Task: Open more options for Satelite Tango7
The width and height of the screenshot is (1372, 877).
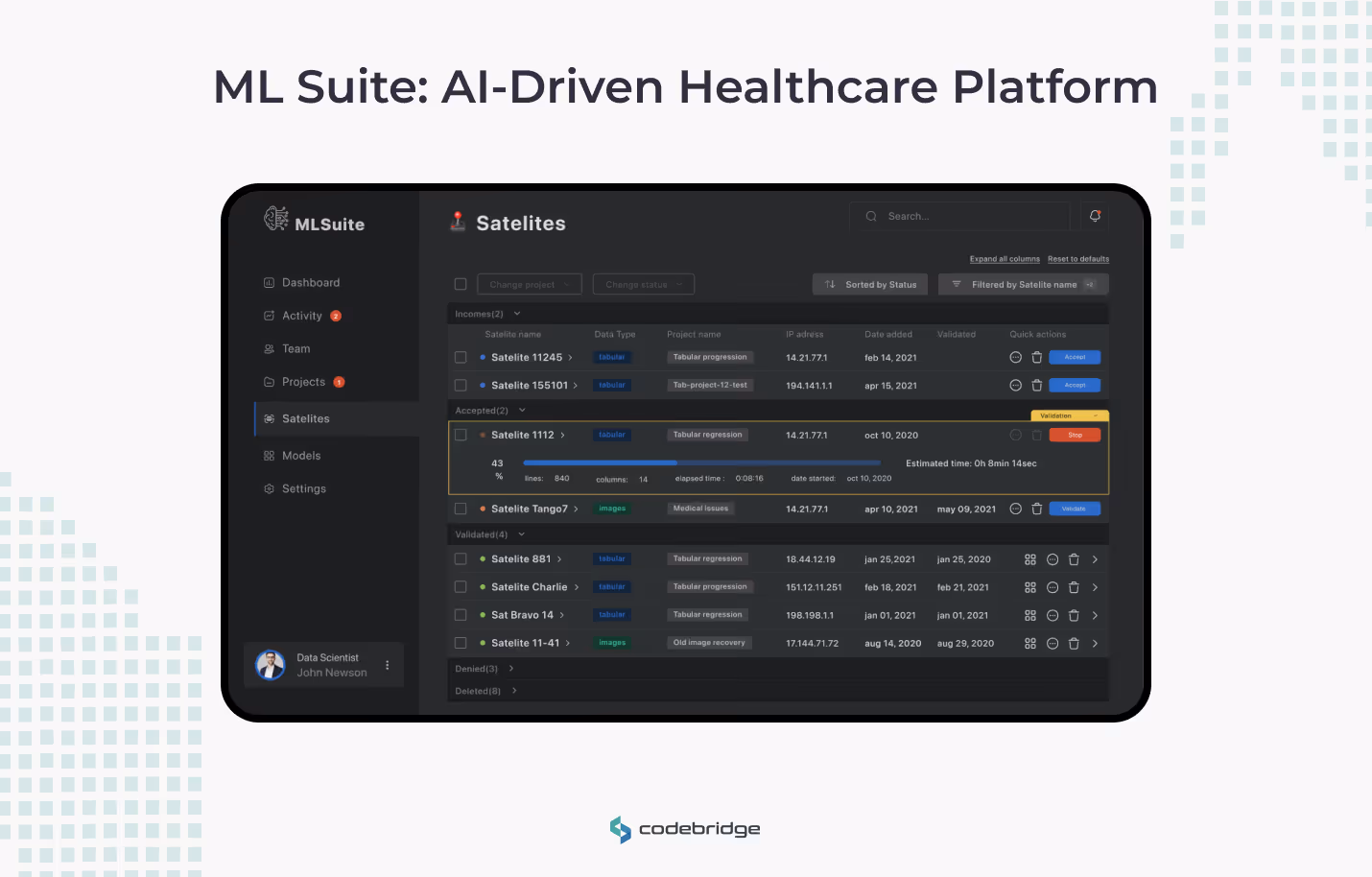Action: point(1015,509)
